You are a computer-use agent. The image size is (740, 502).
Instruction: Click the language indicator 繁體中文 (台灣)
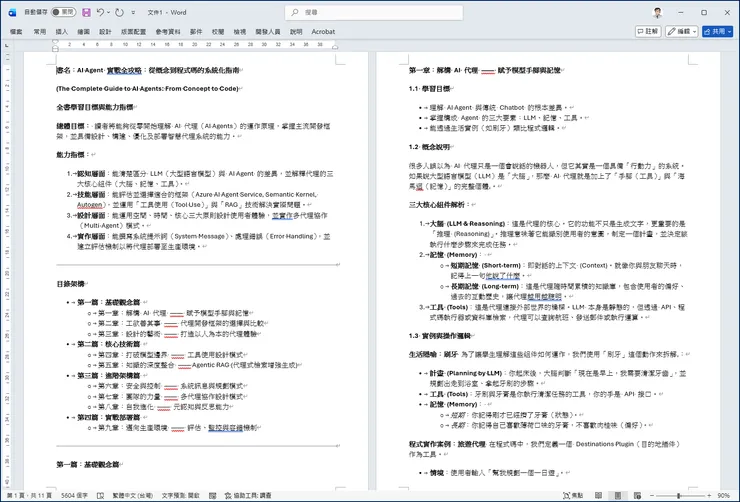pyautogui.click(x=133, y=495)
